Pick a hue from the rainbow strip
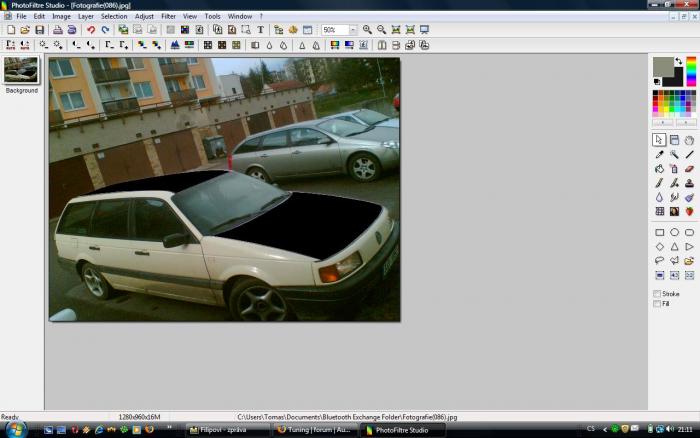 tap(691, 71)
